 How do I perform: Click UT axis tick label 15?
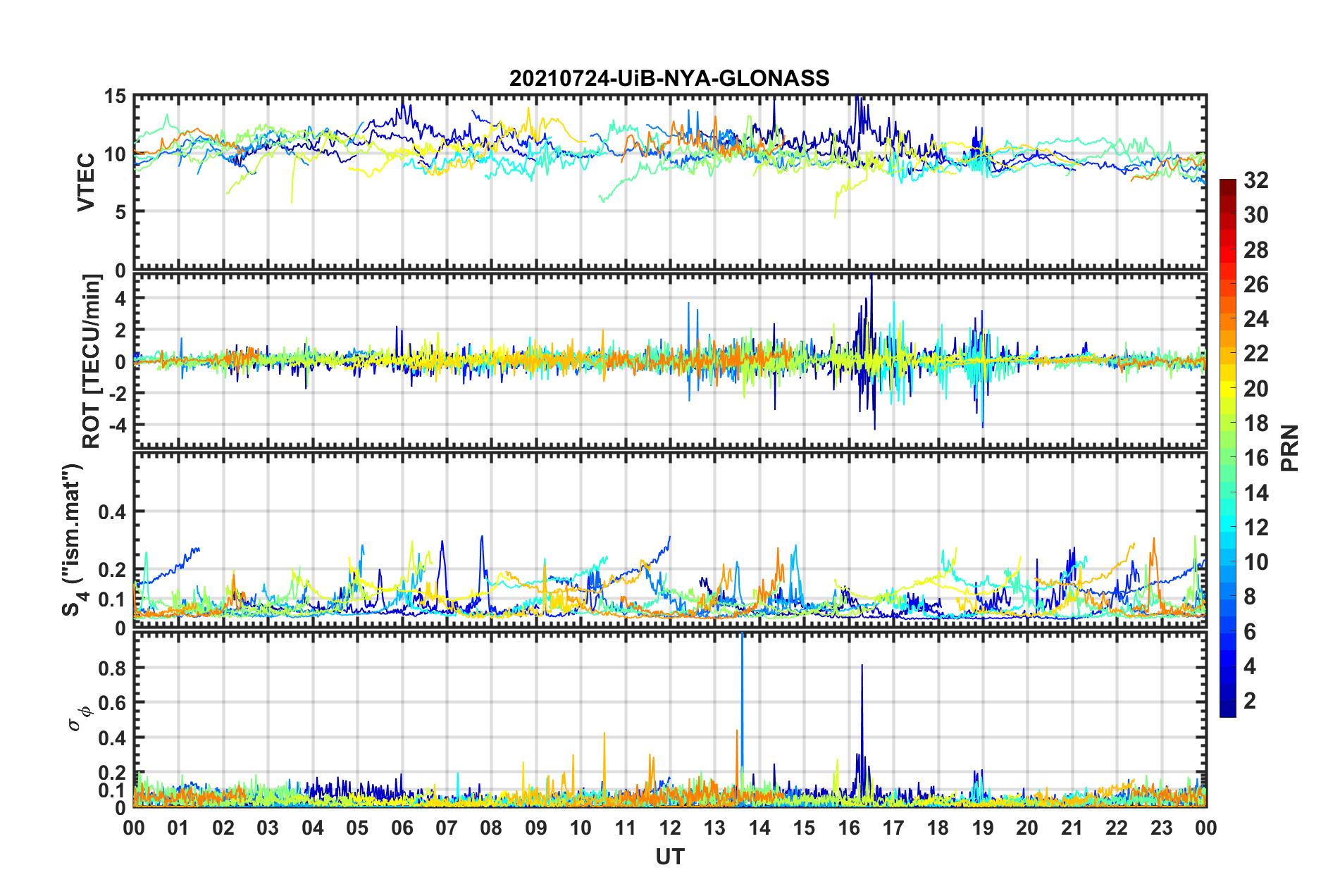(x=804, y=828)
